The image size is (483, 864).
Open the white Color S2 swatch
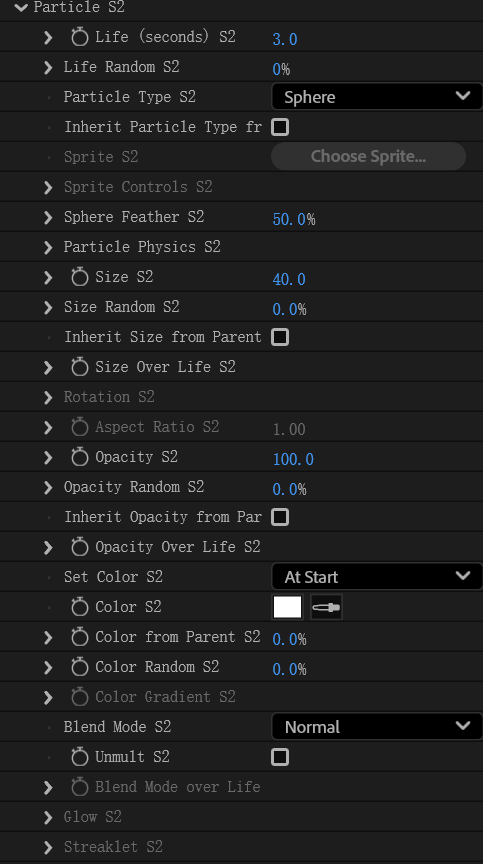tap(287, 607)
